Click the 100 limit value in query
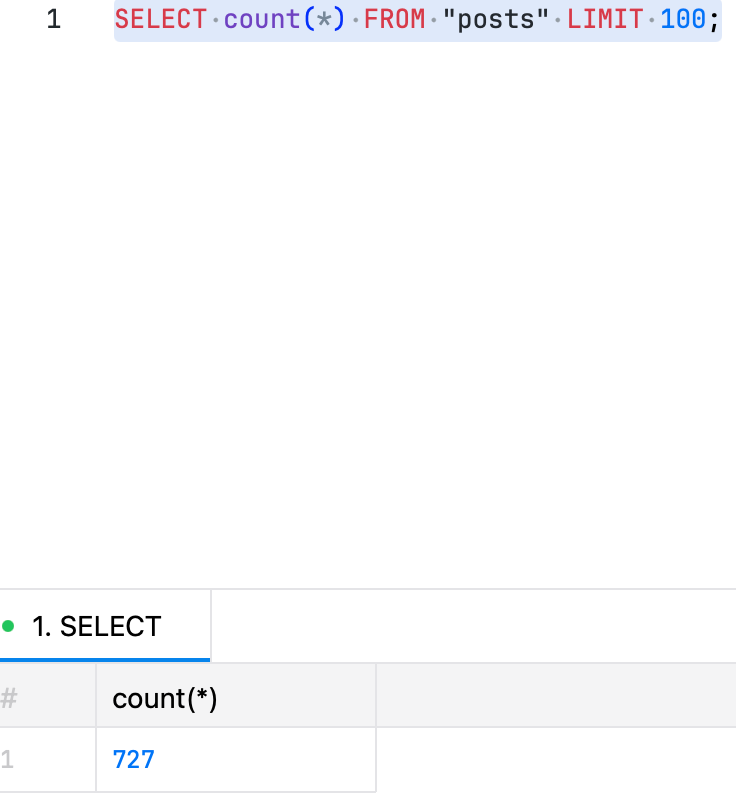 [683, 20]
